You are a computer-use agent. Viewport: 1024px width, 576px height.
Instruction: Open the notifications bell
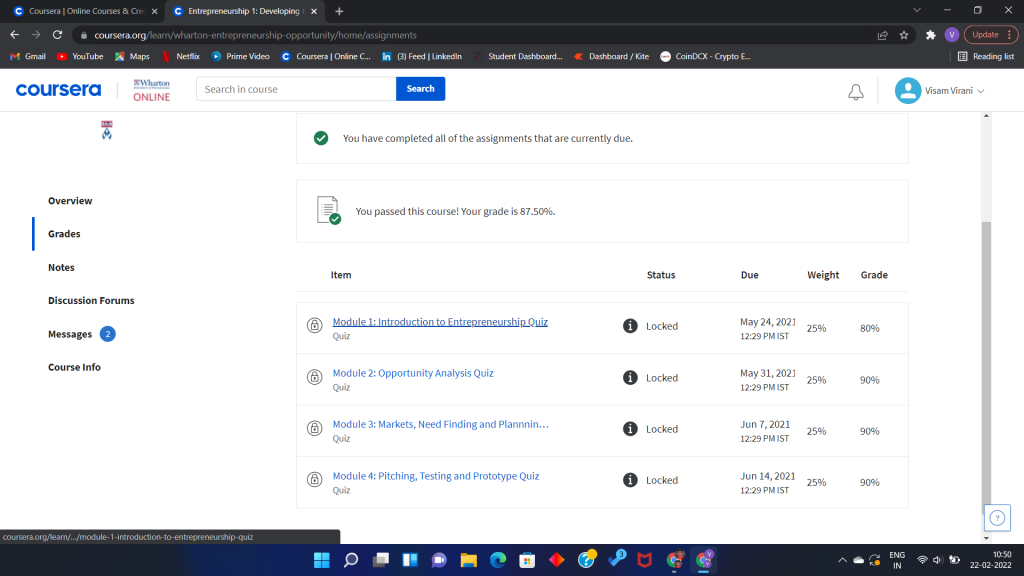[x=856, y=91]
